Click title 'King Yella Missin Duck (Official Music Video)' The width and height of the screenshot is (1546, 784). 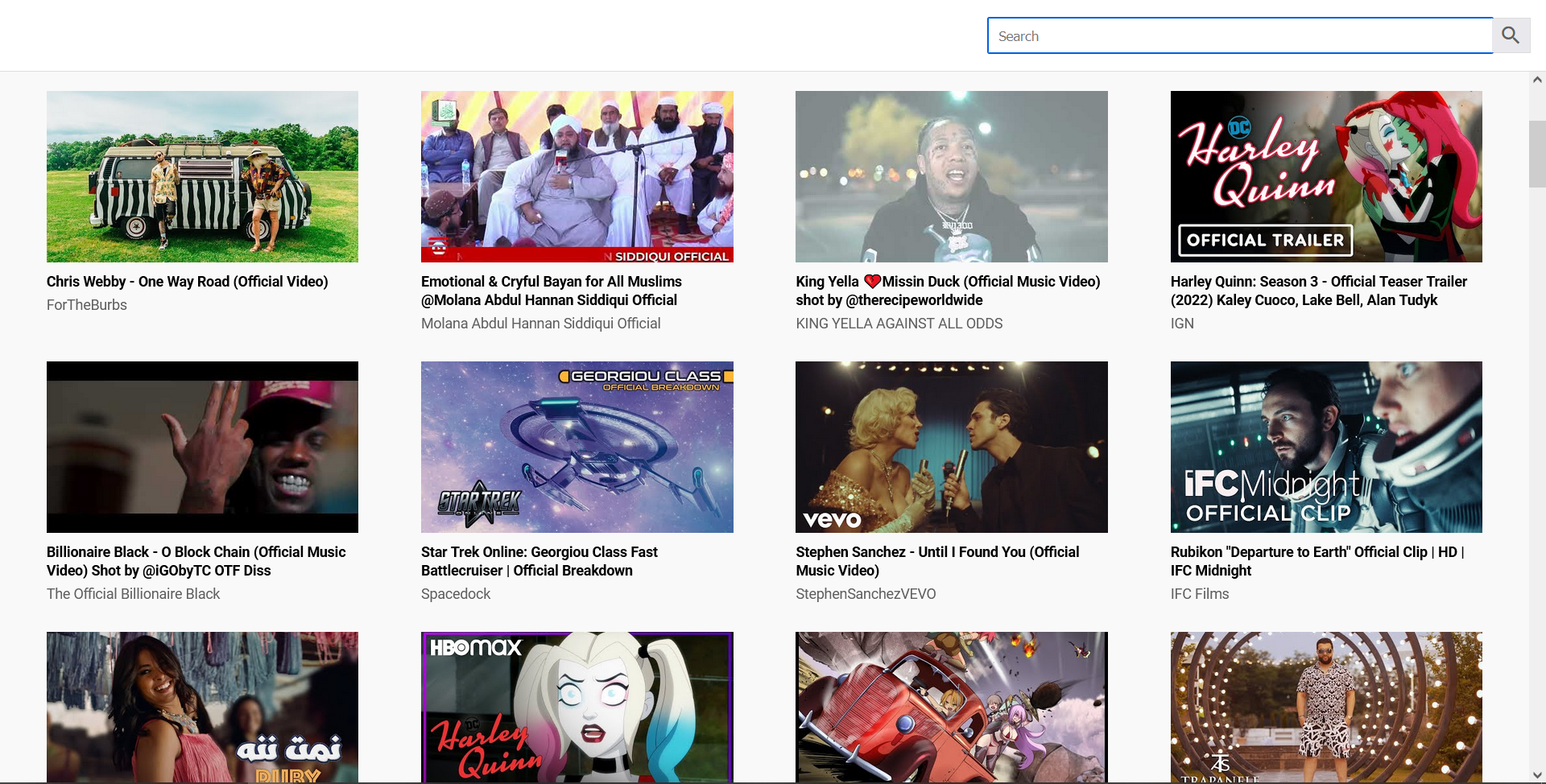click(x=948, y=291)
